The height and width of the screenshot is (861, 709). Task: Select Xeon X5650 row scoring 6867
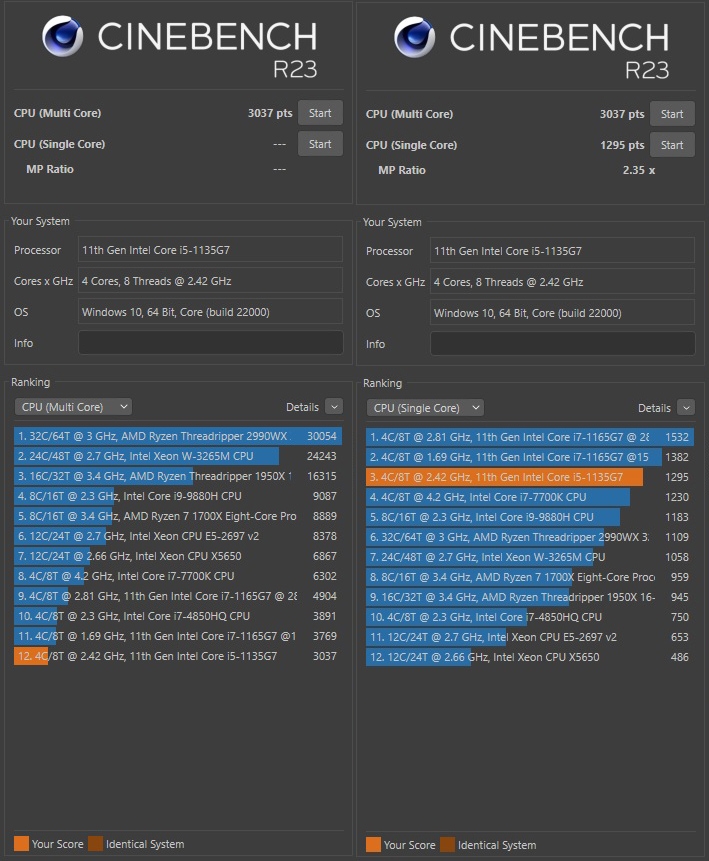tap(178, 556)
